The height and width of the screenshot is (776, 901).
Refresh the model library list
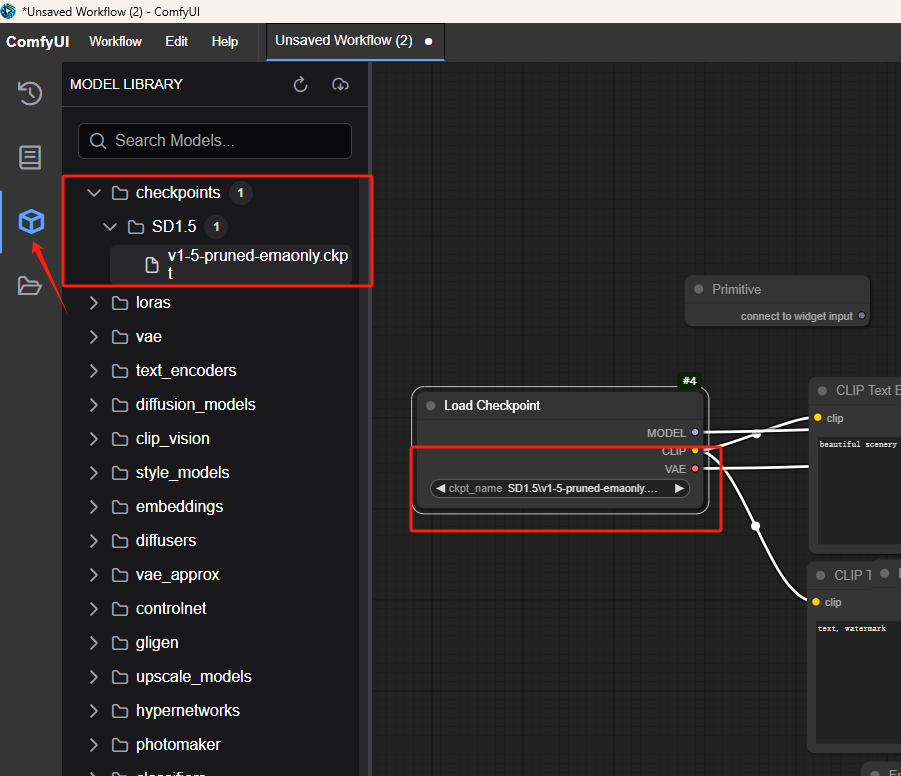tap(300, 85)
